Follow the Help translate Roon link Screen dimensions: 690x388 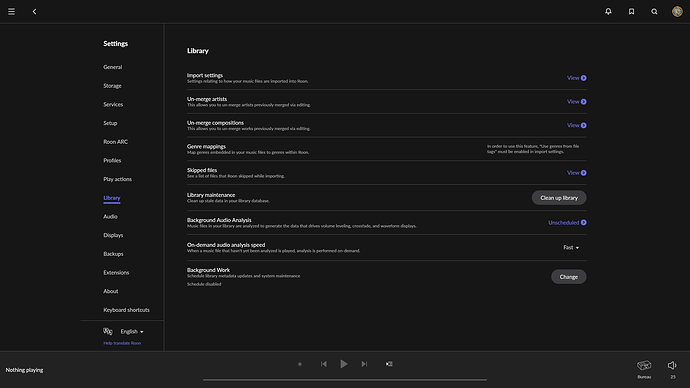click(x=122, y=343)
